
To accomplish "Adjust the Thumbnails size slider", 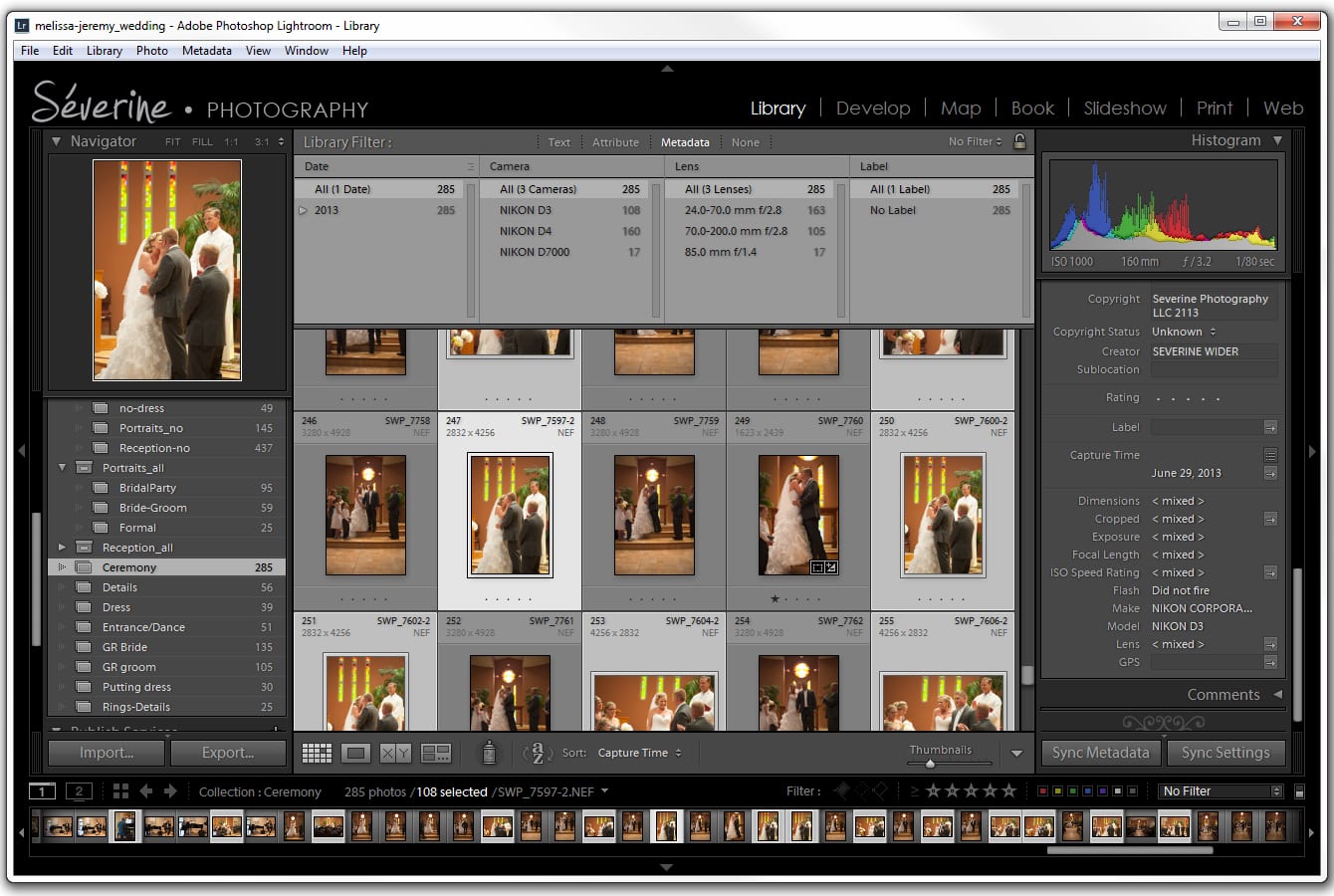I will tap(932, 762).
